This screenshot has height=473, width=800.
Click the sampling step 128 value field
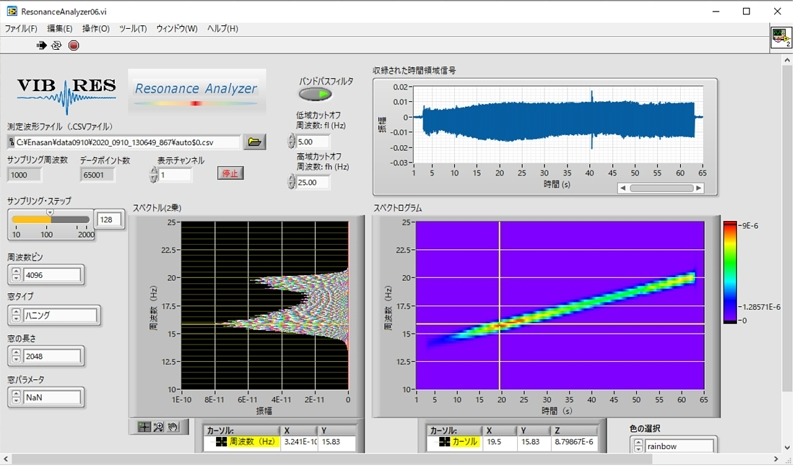(x=110, y=219)
